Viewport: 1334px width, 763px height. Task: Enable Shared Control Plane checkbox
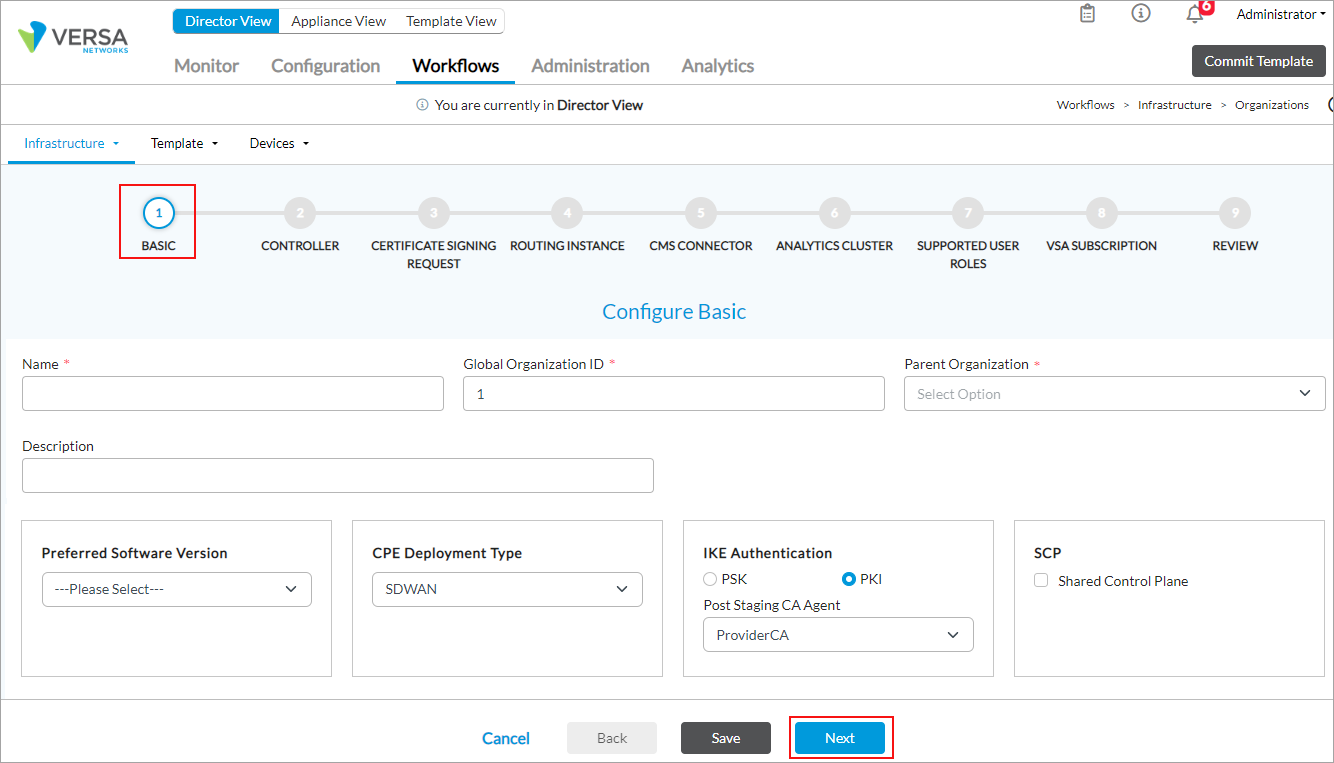(1041, 581)
